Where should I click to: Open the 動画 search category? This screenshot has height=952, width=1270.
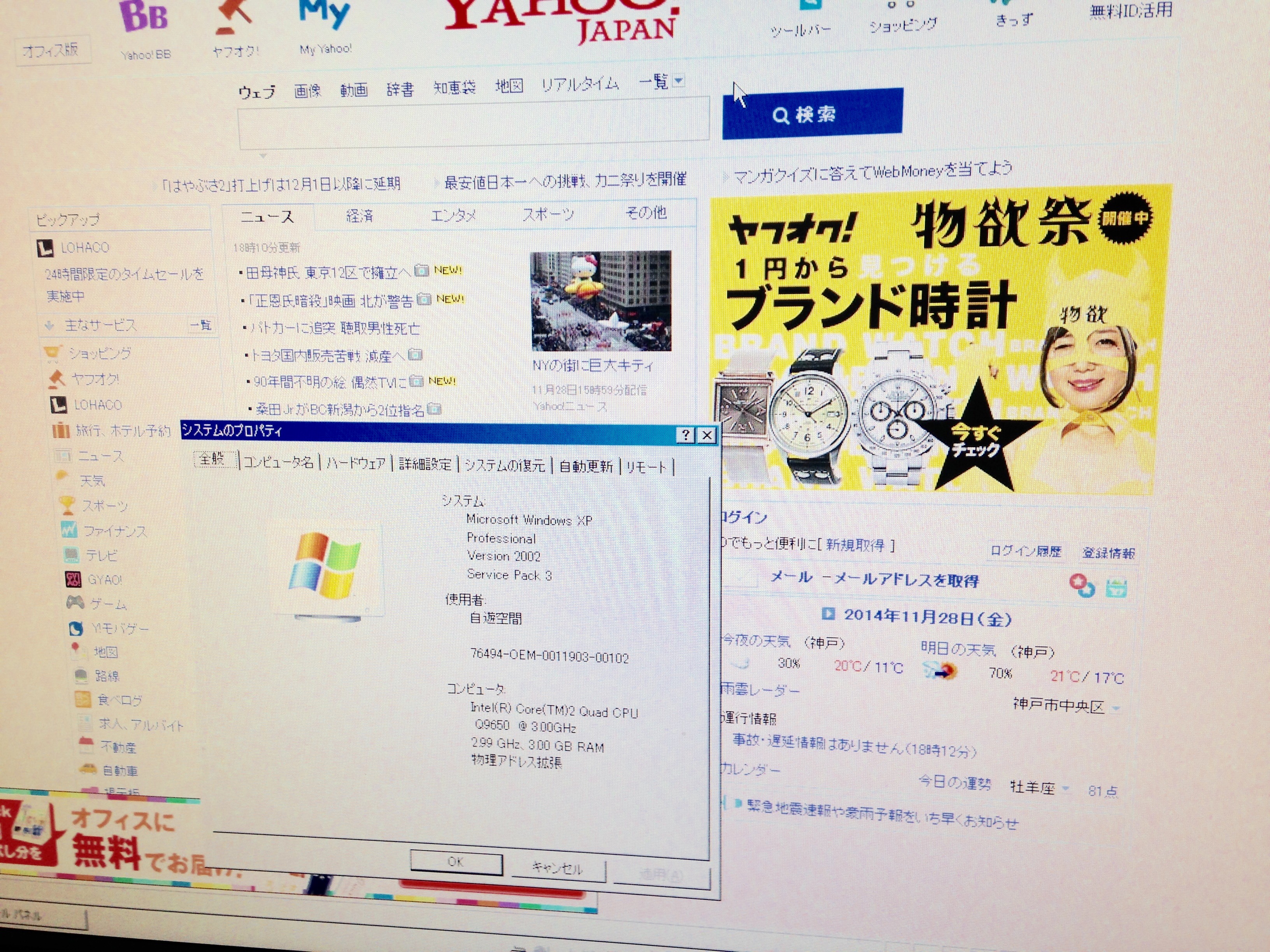tap(354, 89)
